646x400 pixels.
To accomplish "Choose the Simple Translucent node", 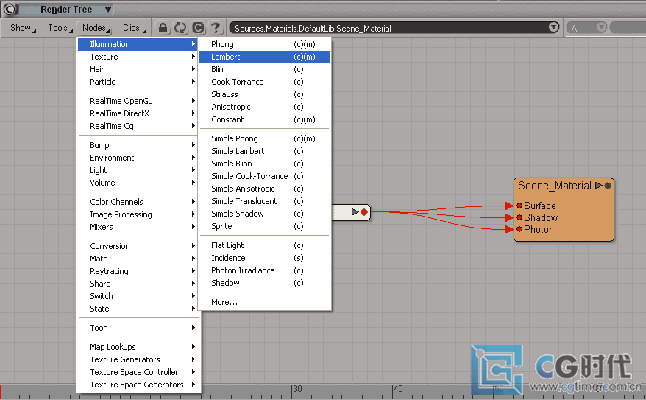I will point(264,201).
